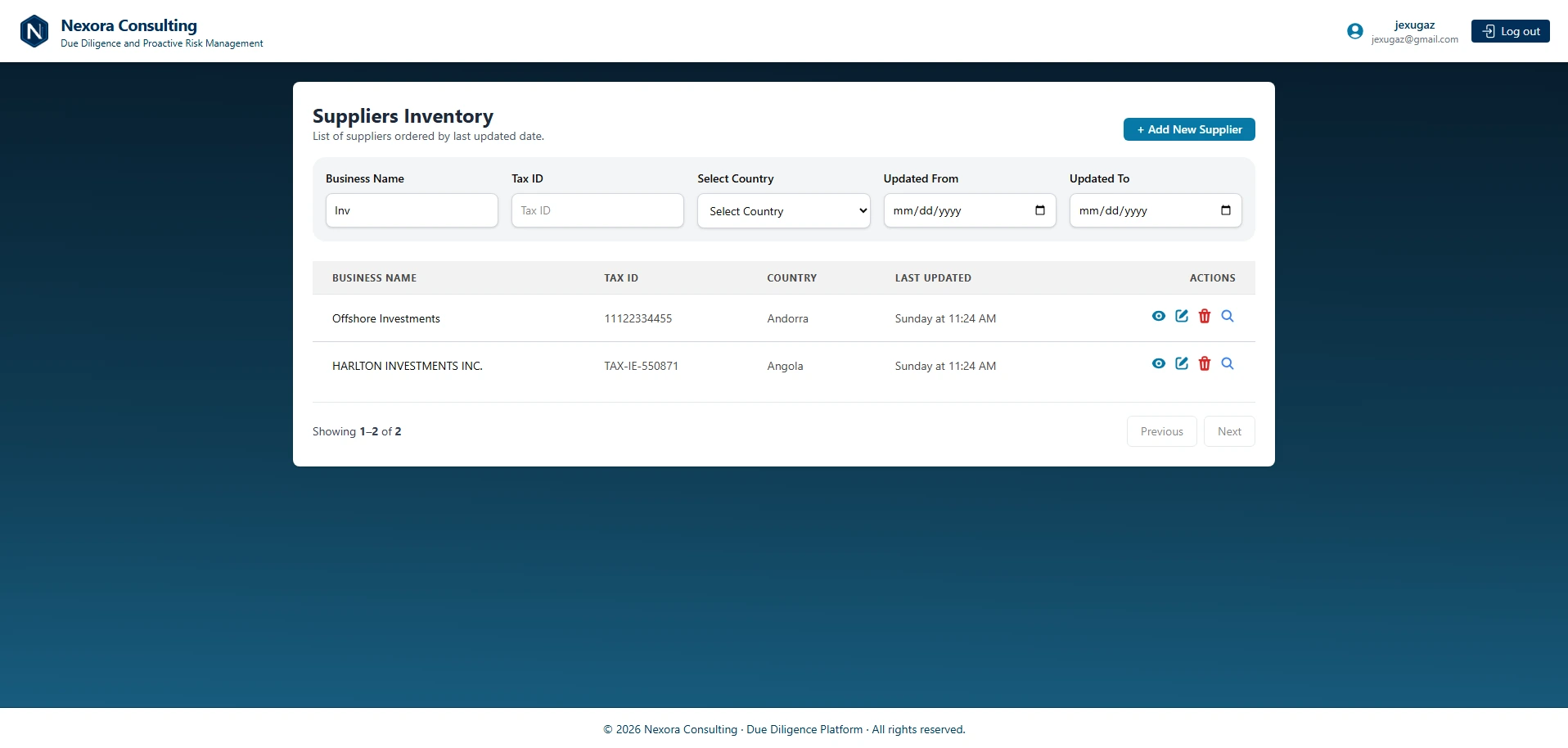Edit the Offshore Investments supplier
This screenshot has width=1568, height=748.
click(x=1182, y=316)
